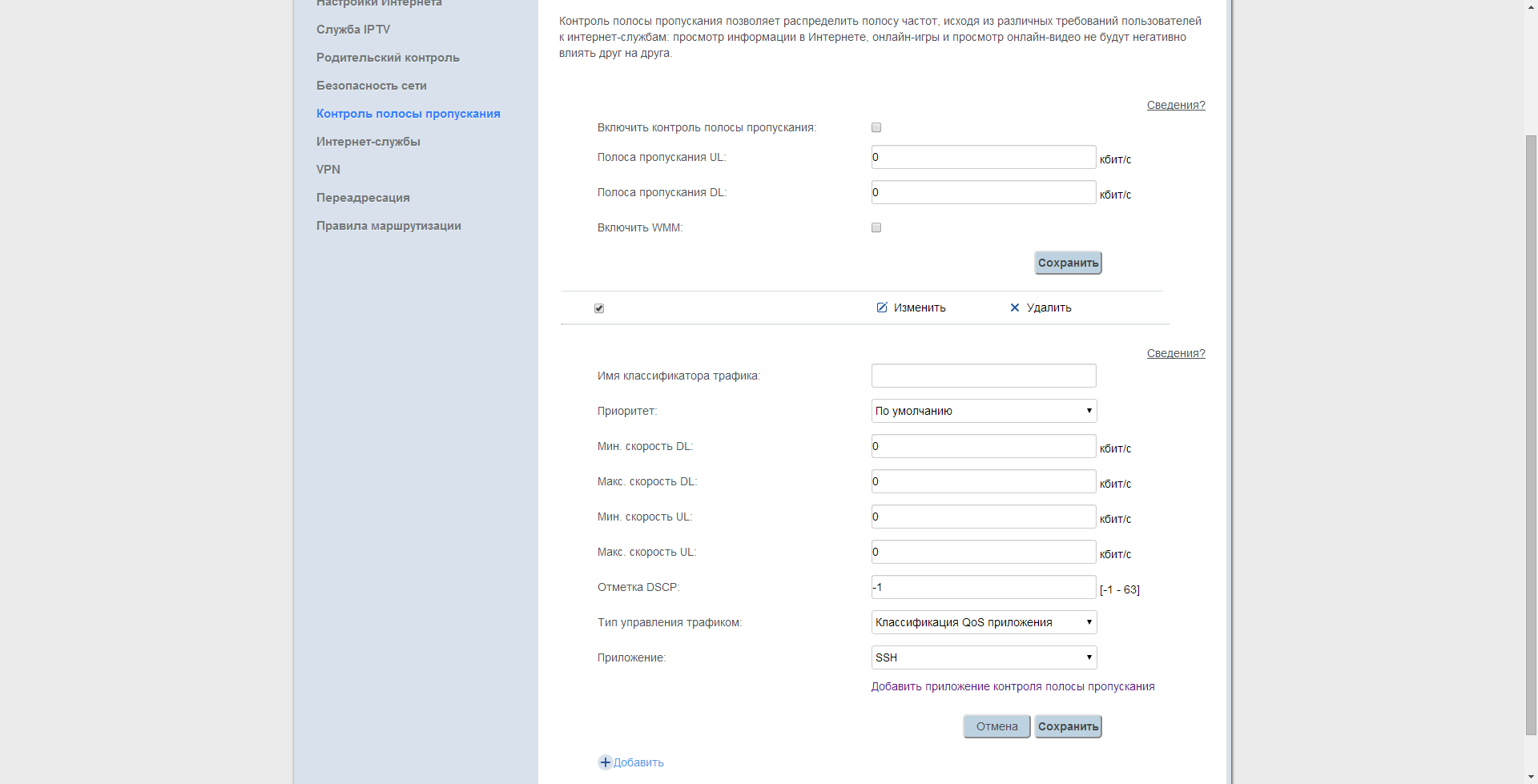The image size is (1538, 784).
Task: Click upper Сохранить button under WMM
Action: click(1068, 263)
